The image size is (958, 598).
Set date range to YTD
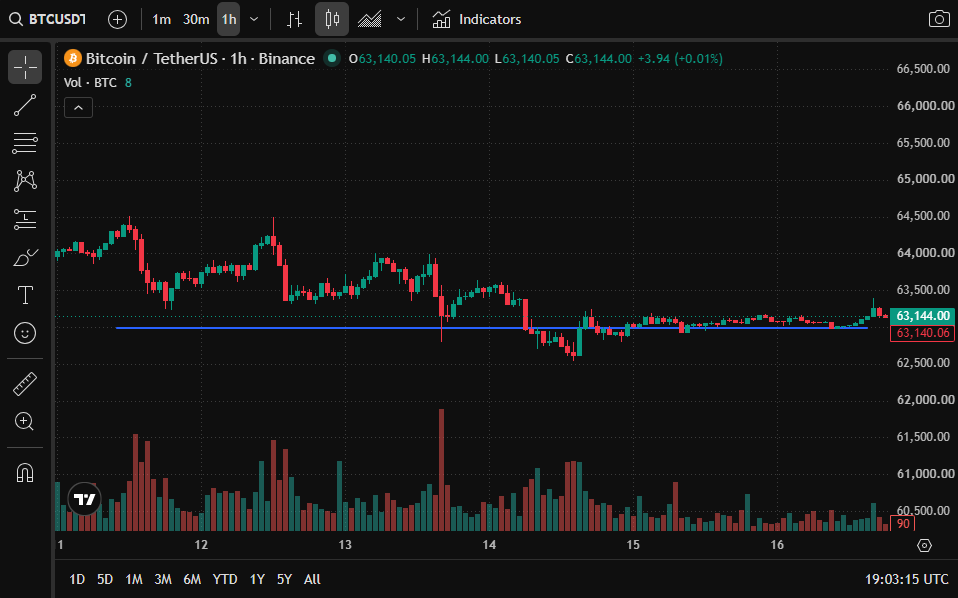tap(225, 579)
